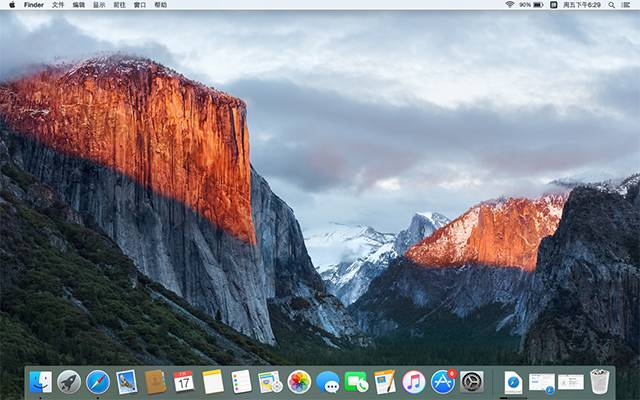Open the Calendar app in dock

pos(184,381)
